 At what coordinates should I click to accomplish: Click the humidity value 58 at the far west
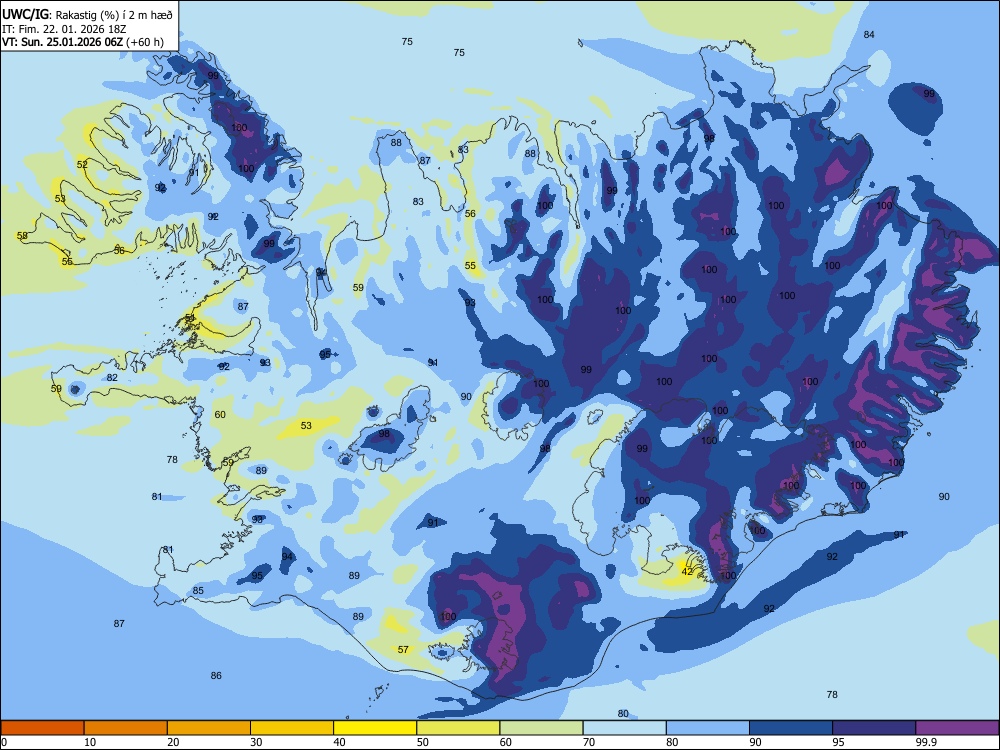point(22,236)
